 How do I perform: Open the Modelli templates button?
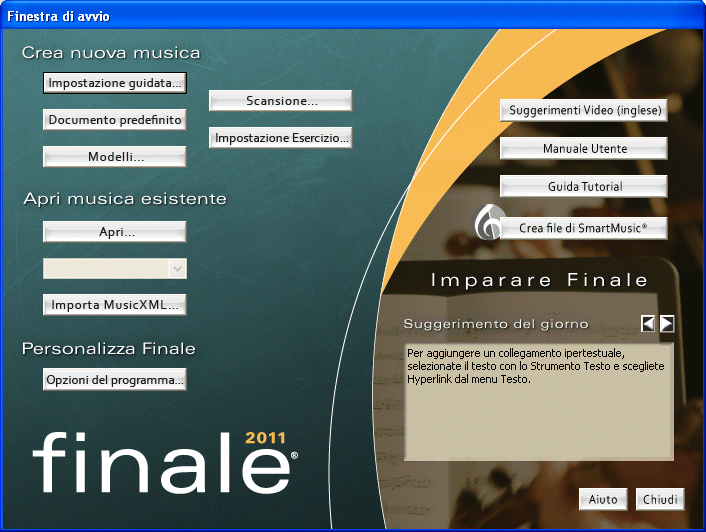tap(115, 157)
